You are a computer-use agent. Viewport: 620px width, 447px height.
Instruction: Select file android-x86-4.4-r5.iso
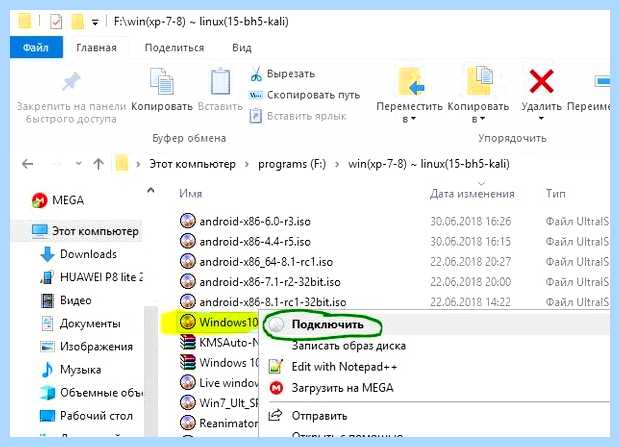pyautogui.click(x=255, y=241)
